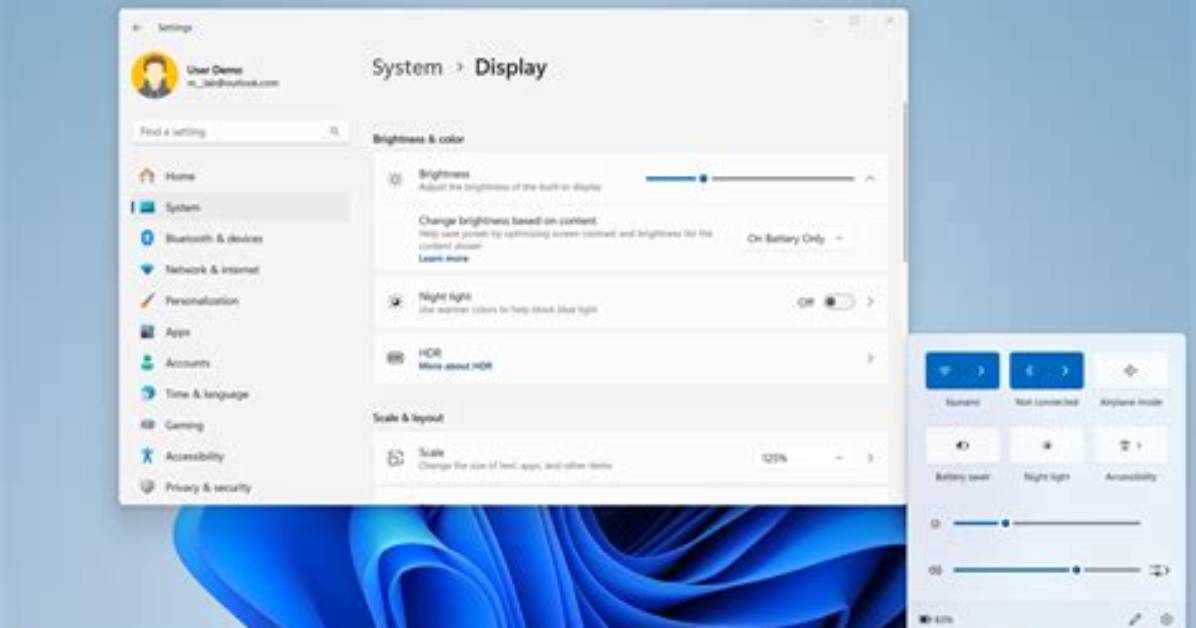Image resolution: width=1196 pixels, height=628 pixels.
Task: Toggle the Night light quick settings tile
Action: pos(1046,446)
